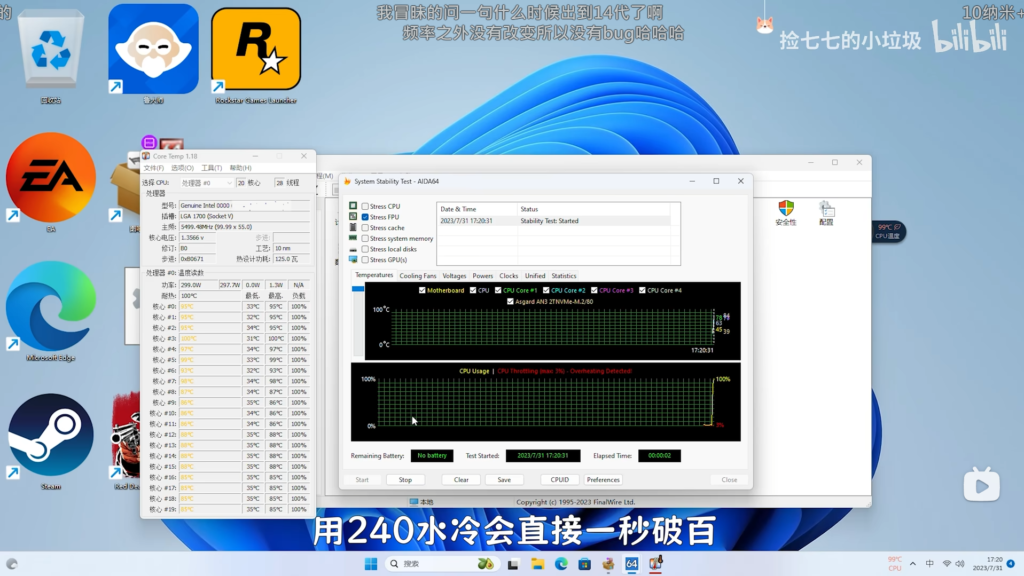Click the Clear button in AIDA64

(x=461, y=479)
